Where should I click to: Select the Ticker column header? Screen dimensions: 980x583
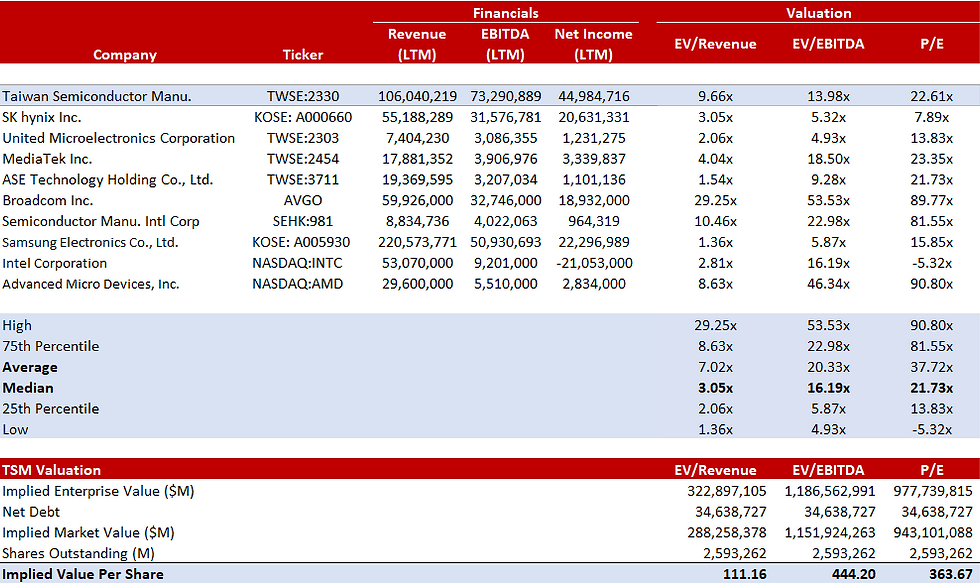(x=302, y=55)
